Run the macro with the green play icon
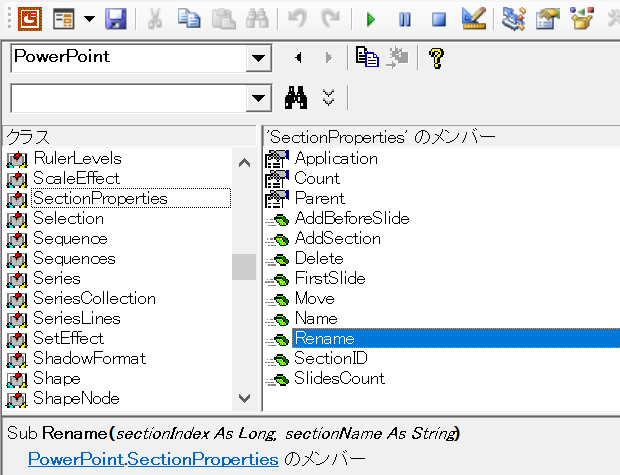This screenshot has height=475, width=620. coord(370,19)
